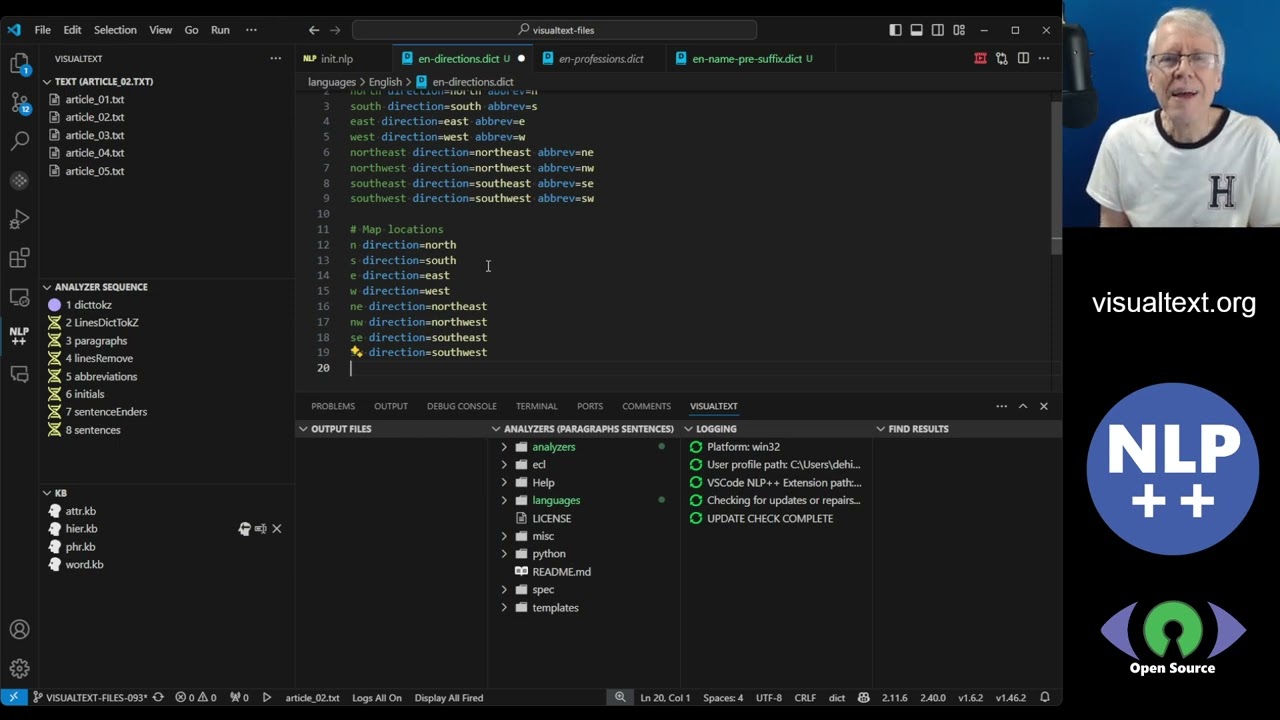This screenshot has width=1280, height=720.
Task: Toggle bottom panel visibility in title bar
Action: [x=916, y=30]
